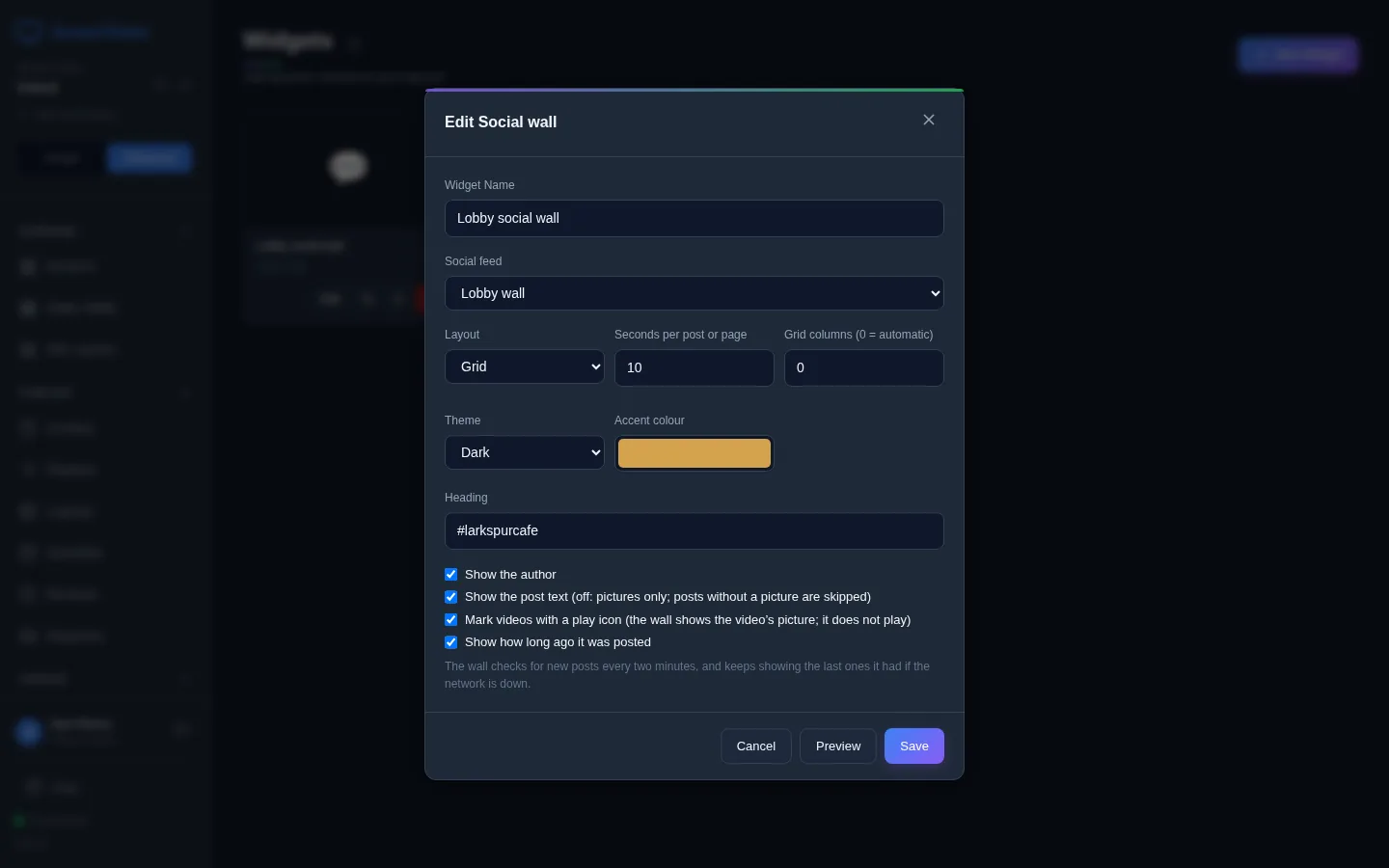
Task: Click the Heading field containing #larkspurcafe
Action: (694, 530)
